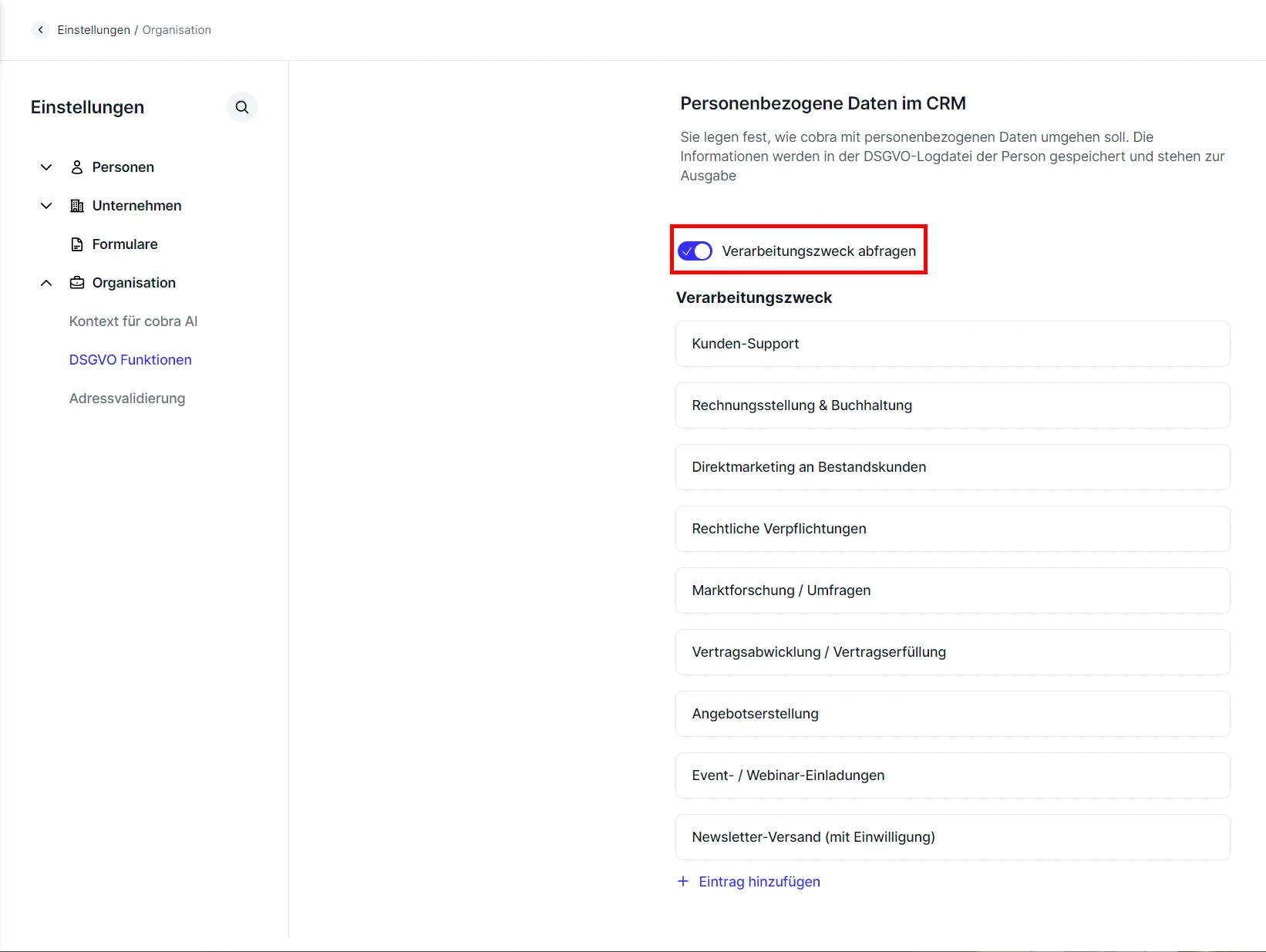
Task: Click the building icon next to Unternehmen
Action: pyautogui.click(x=77, y=206)
